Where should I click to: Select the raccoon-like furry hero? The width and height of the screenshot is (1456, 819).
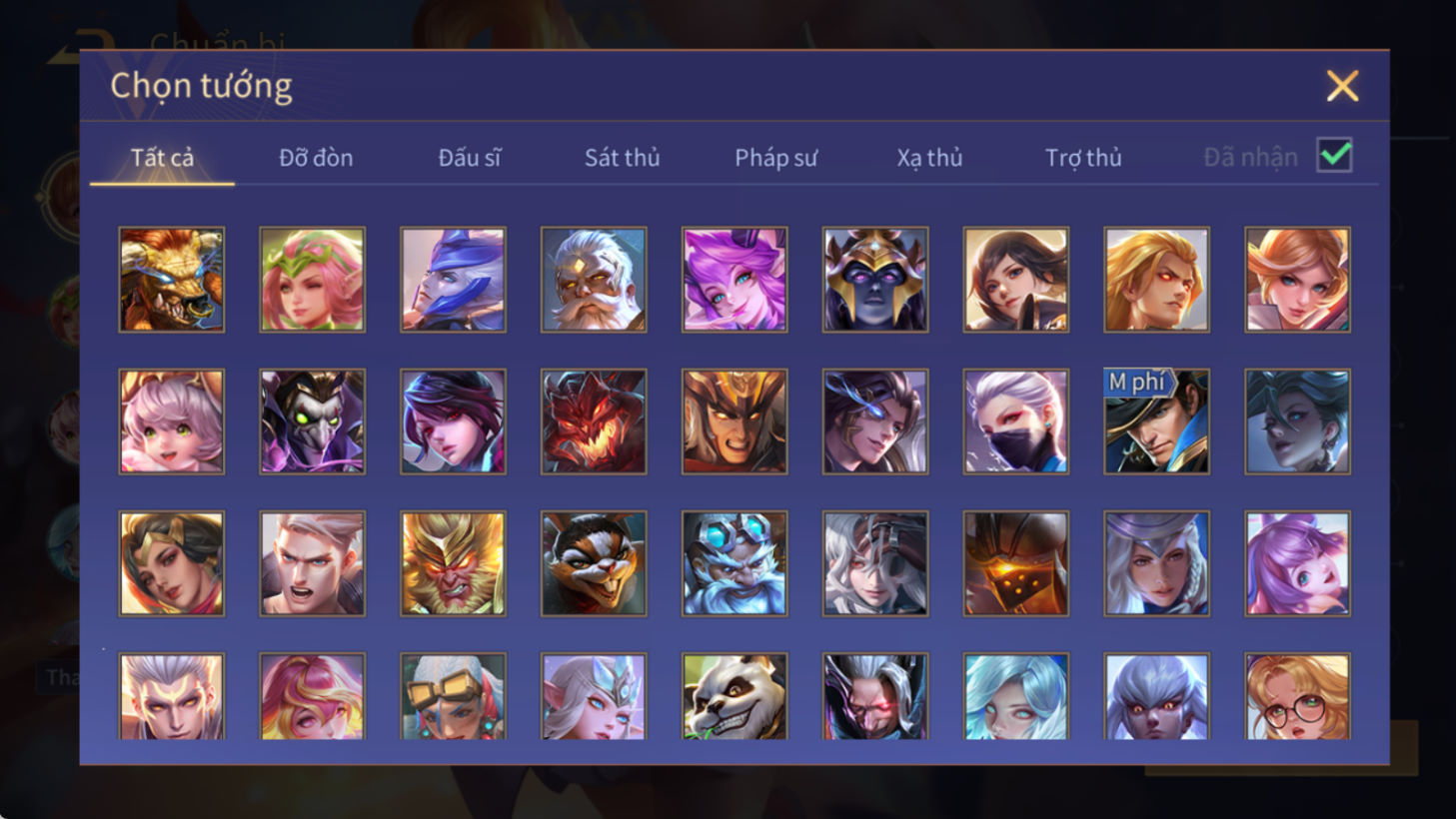point(594,563)
